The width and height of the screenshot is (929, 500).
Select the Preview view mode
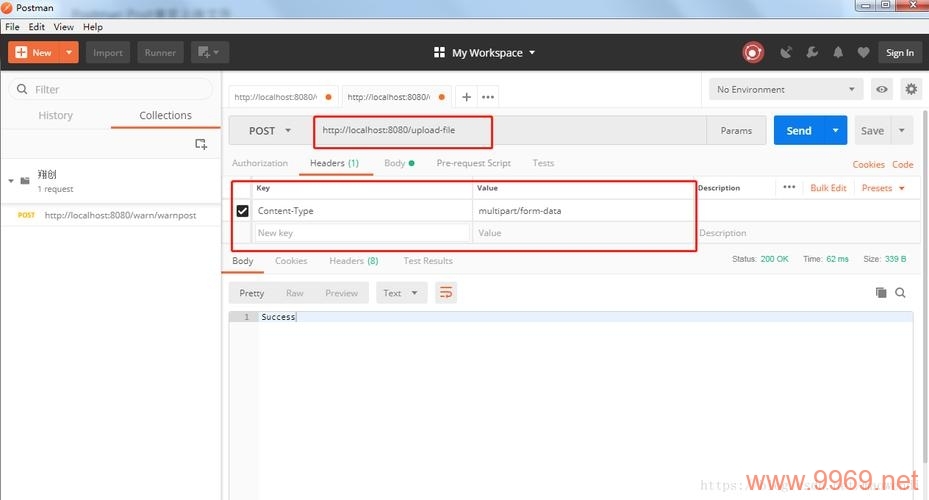[x=341, y=293]
